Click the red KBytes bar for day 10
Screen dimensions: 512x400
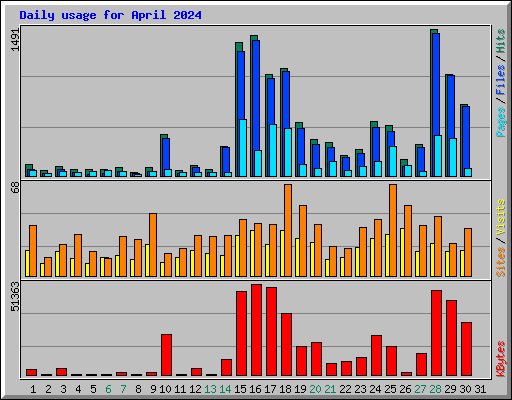[167, 355]
